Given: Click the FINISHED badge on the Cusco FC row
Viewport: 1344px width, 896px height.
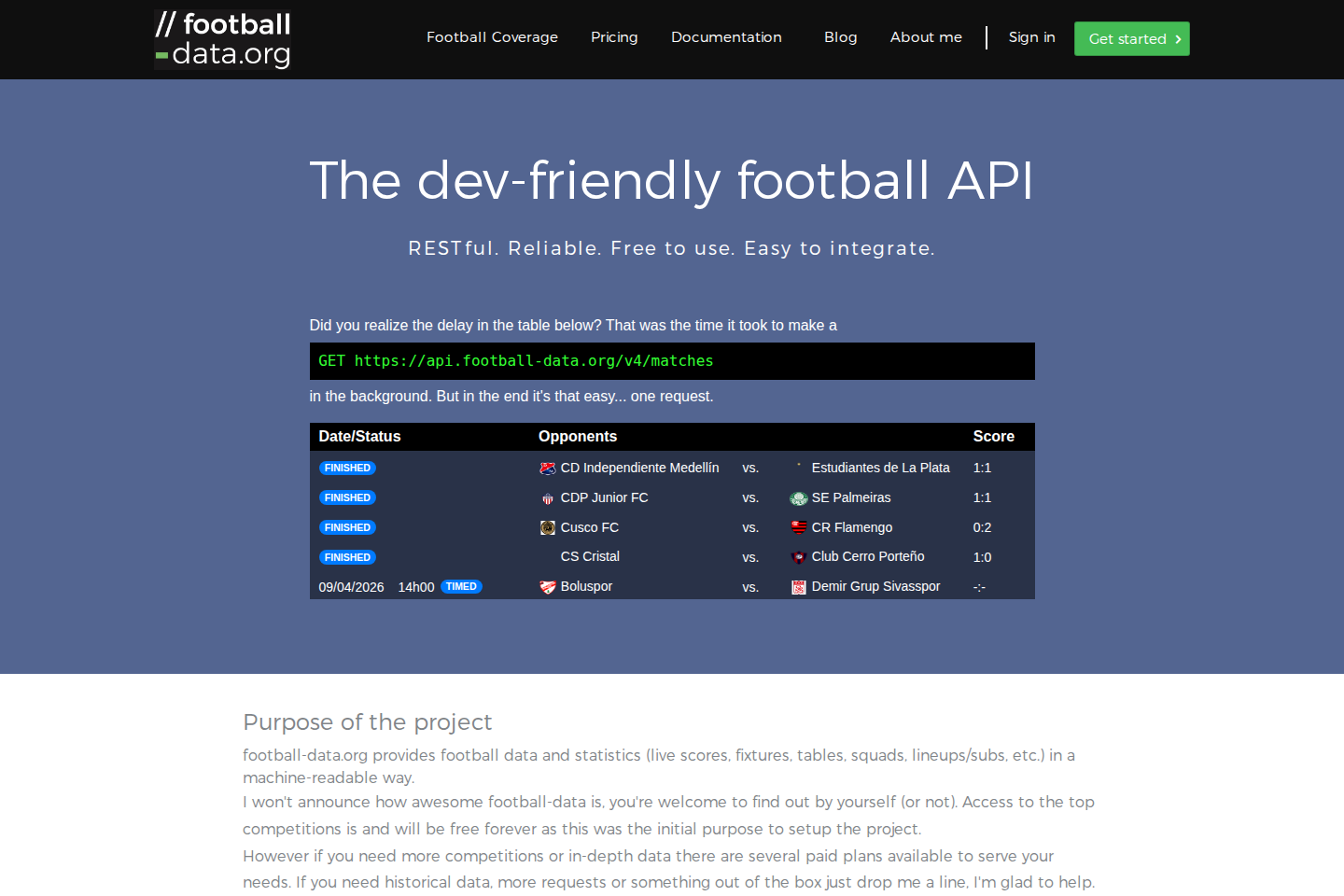Looking at the screenshot, I should point(347,527).
